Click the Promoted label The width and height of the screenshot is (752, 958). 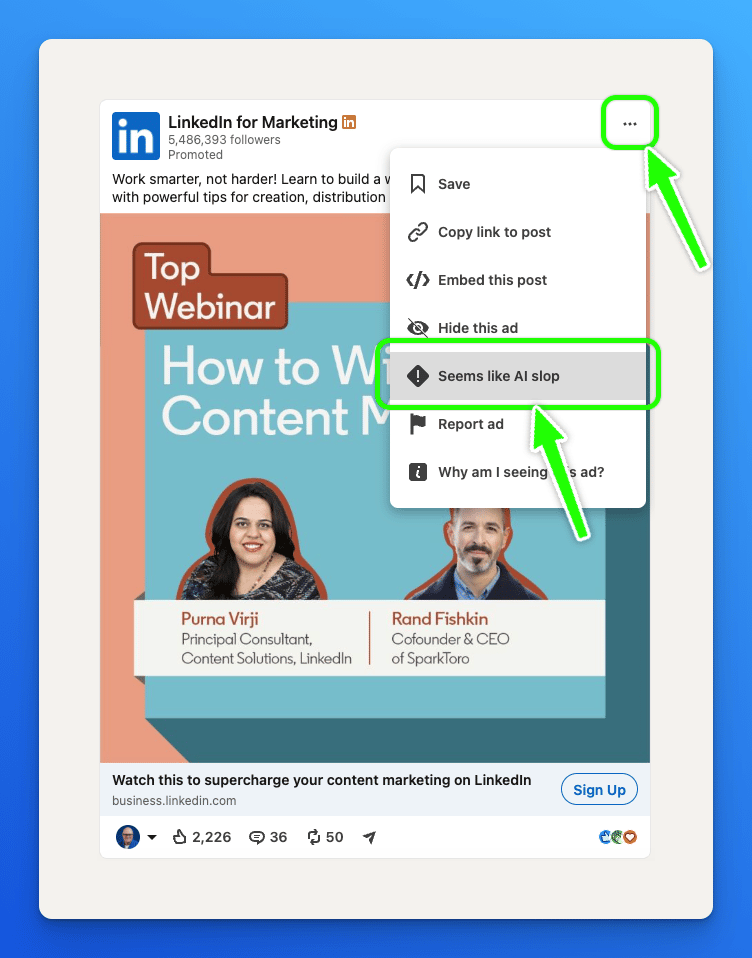tap(195, 155)
